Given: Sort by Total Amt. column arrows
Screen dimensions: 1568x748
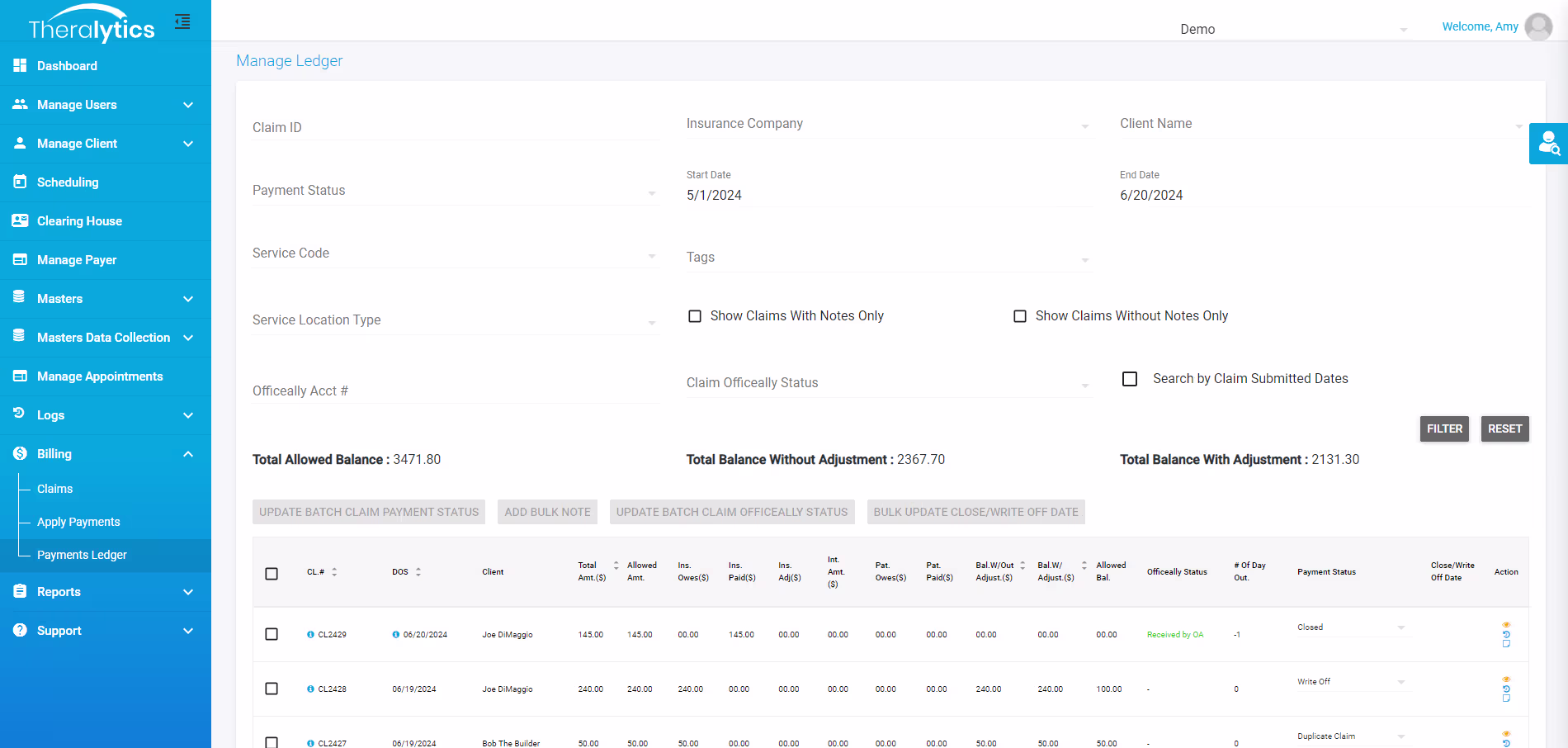Looking at the screenshot, I should [x=616, y=566].
